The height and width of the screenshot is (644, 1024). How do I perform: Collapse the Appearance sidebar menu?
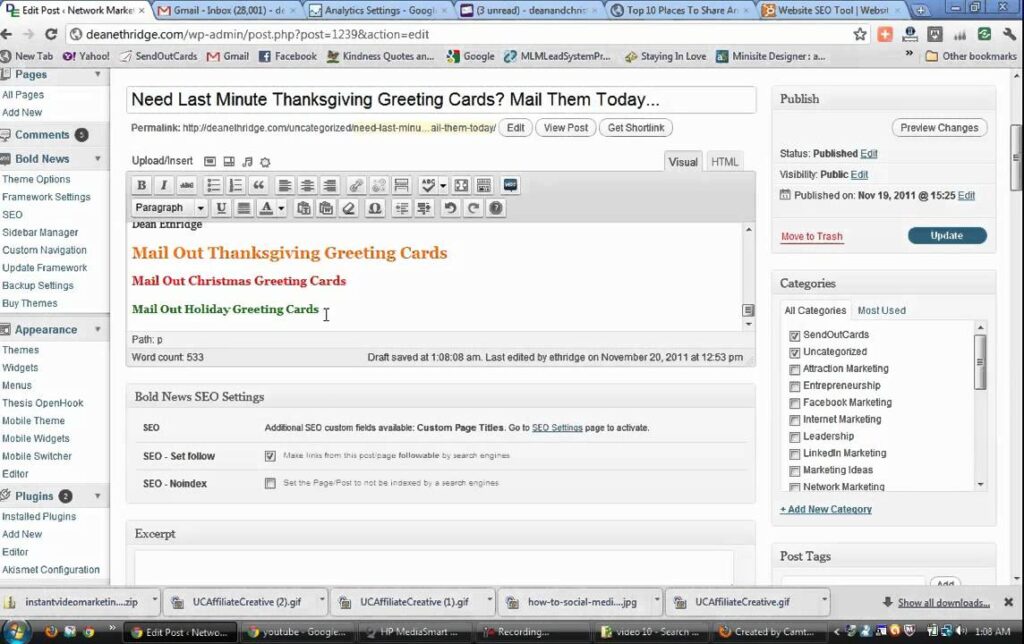point(97,329)
